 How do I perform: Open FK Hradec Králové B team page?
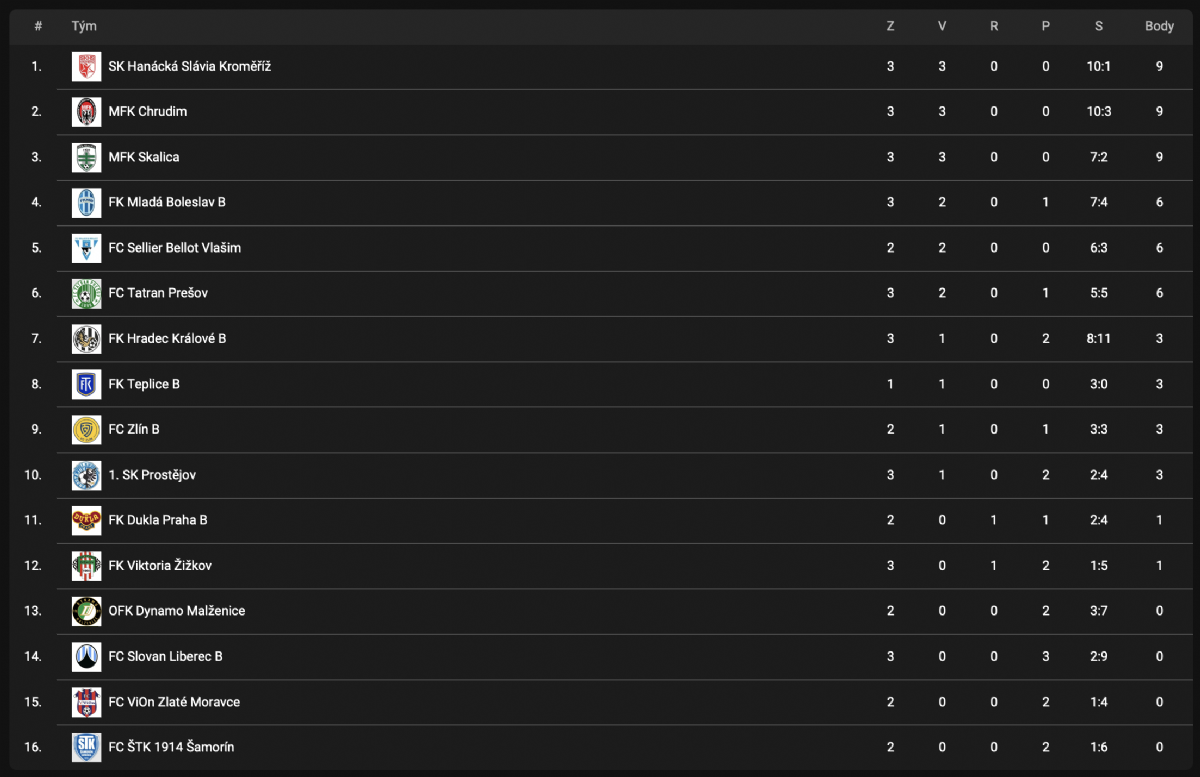click(x=167, y=339)
